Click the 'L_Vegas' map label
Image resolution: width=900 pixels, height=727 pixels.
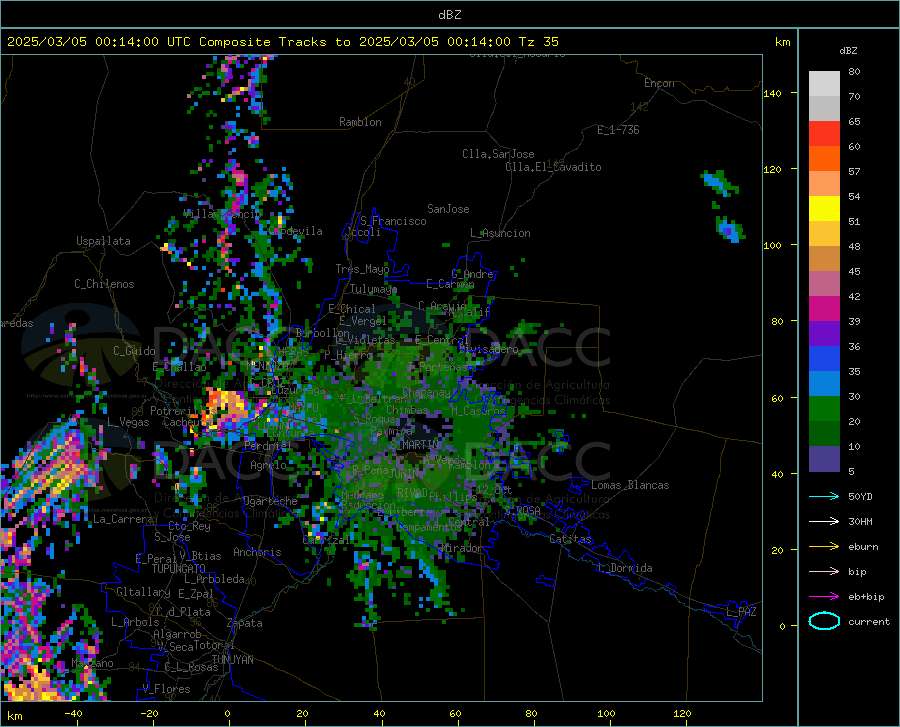click(128, 422)
